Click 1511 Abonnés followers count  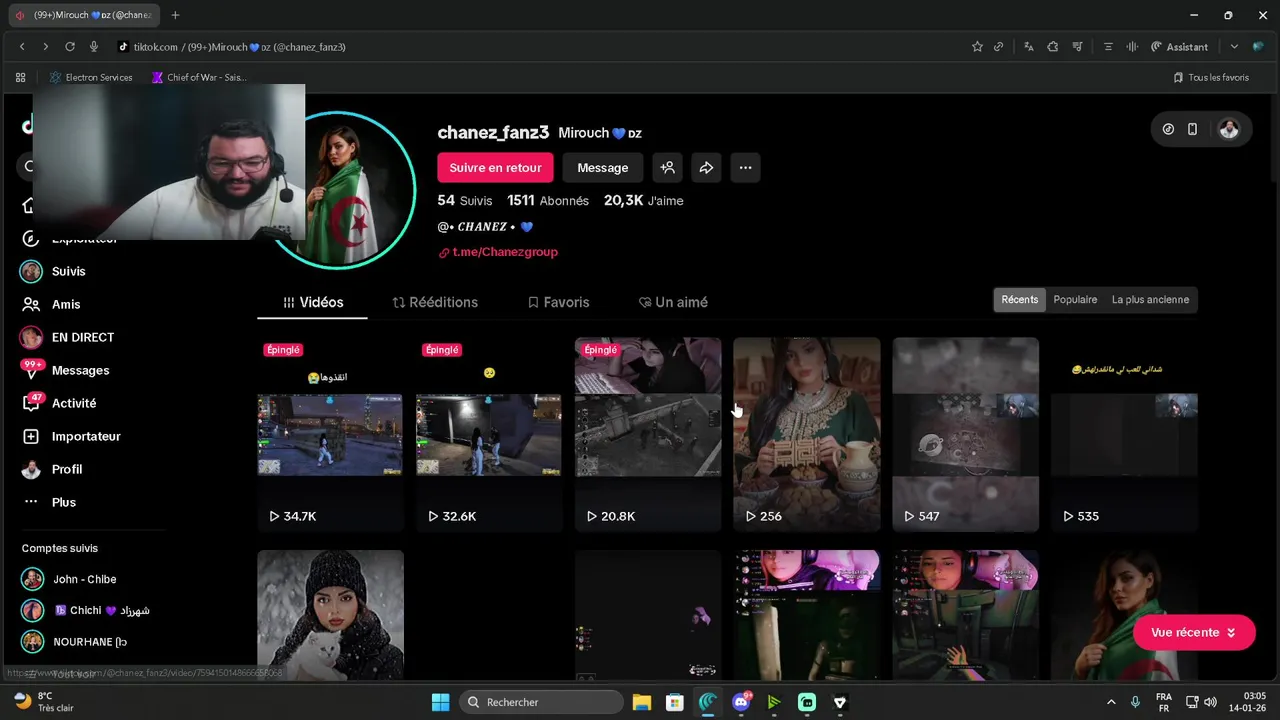pyautogui.click(x=548, y=200)
